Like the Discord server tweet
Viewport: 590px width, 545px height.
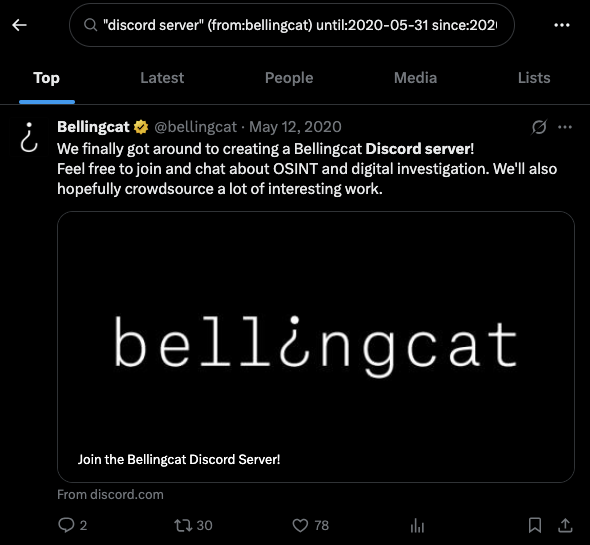(310, 525)
